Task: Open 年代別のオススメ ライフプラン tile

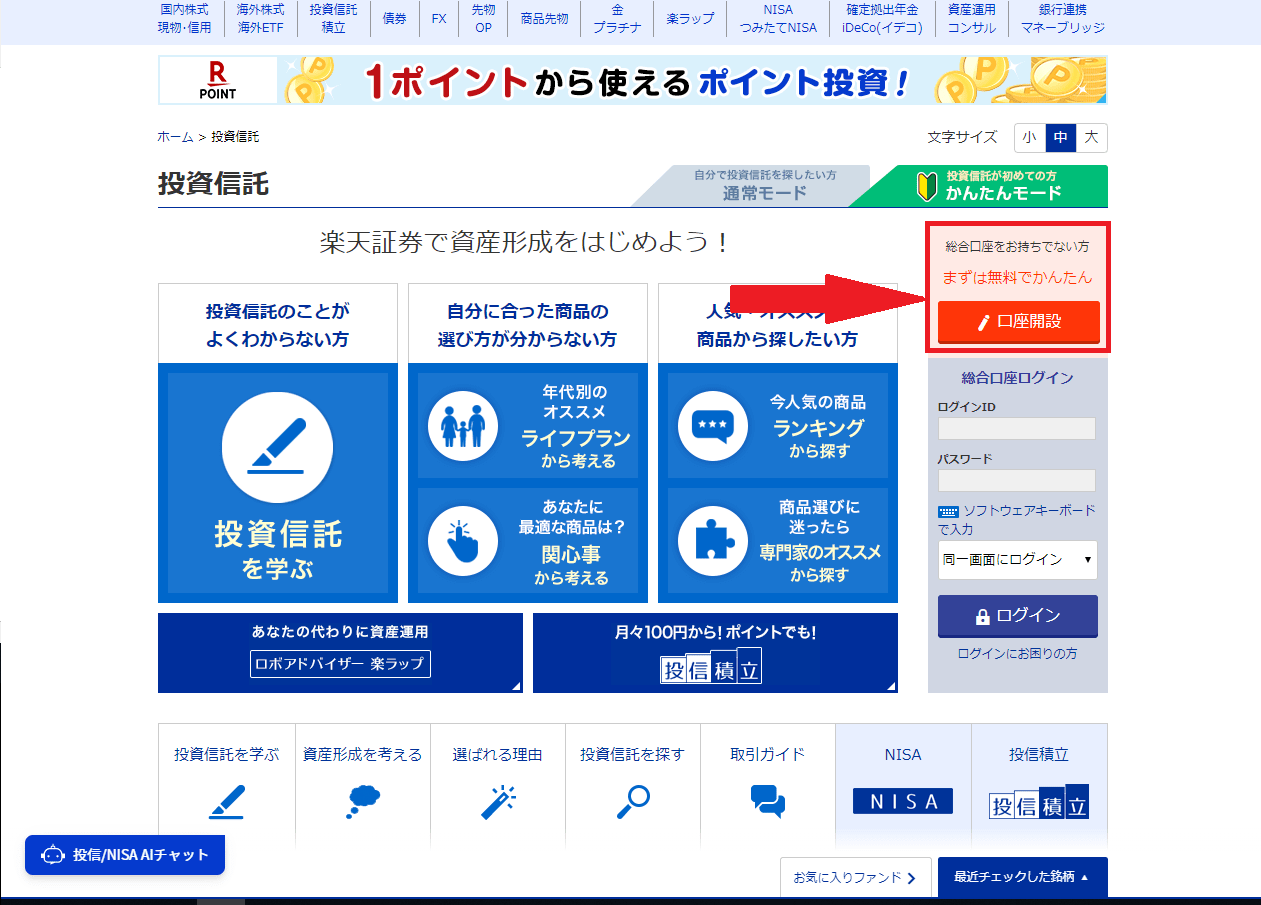Action: tap(528, 426)
